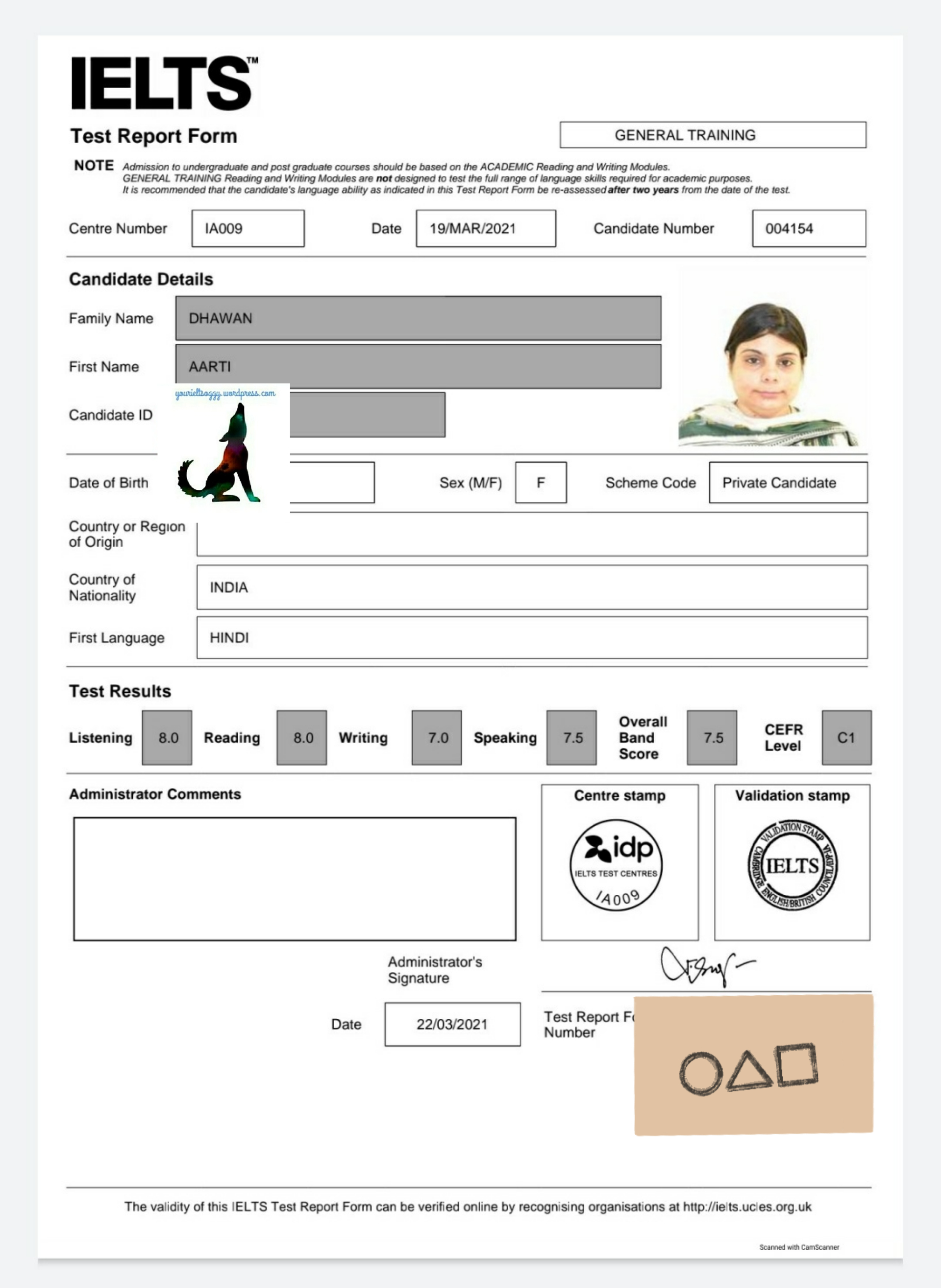Click the ielts.ucles.org.uk verification link
941x1288 pixels.
(747, 1207)
